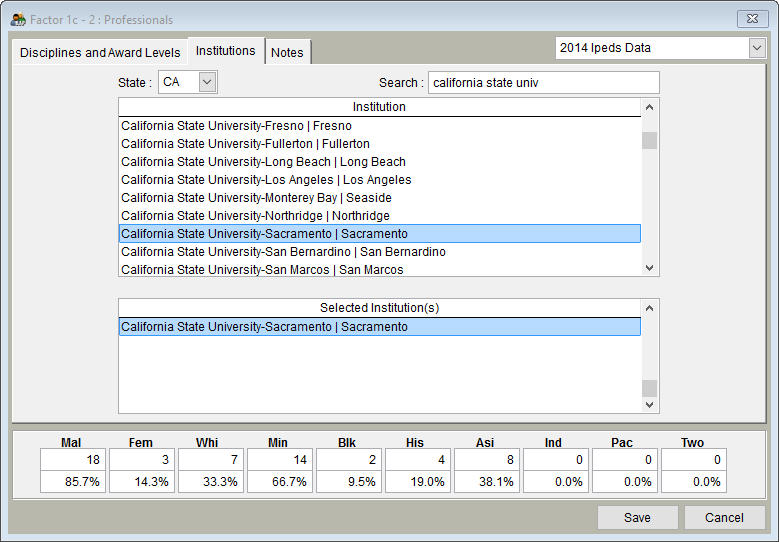Click up arrow of Institution list scrollbar
The height and width of the screenshot is (542, 779).
[649, 107]
